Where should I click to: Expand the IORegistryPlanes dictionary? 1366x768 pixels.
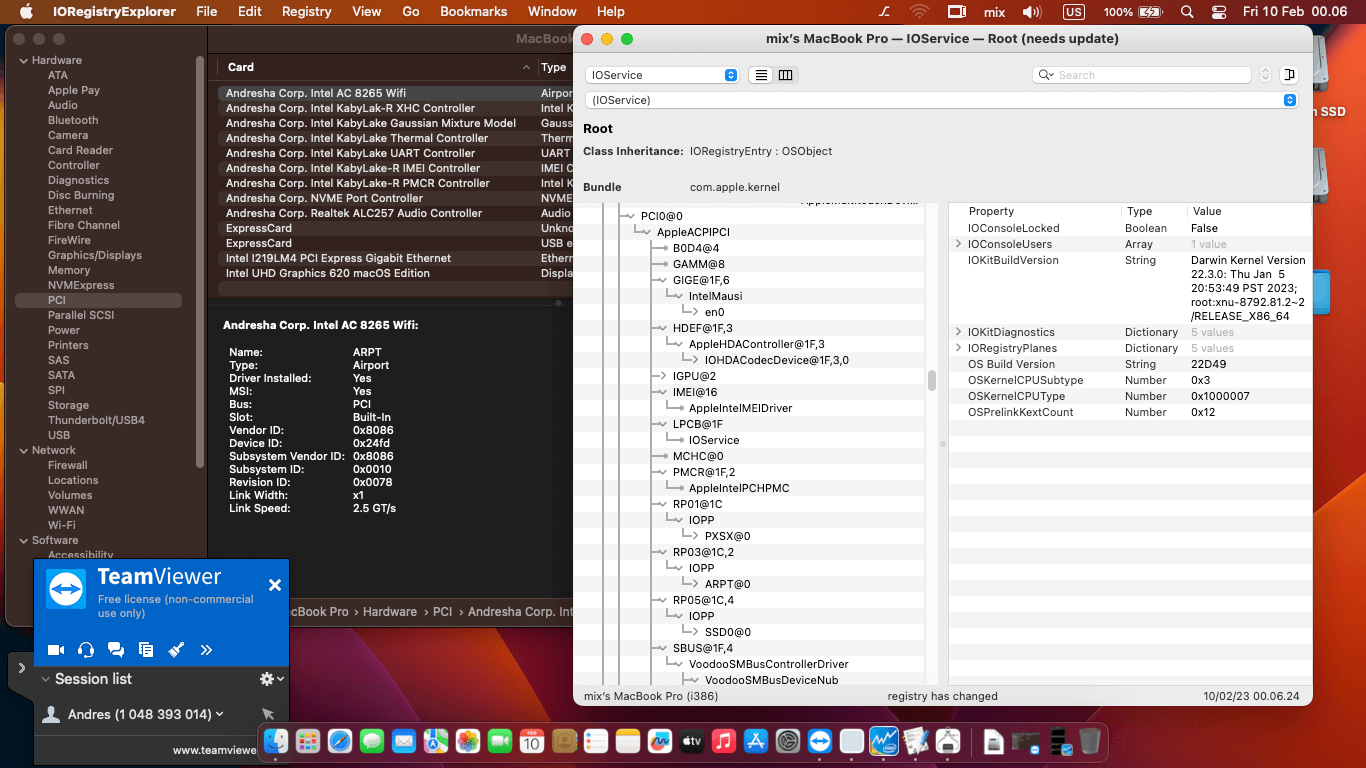coord(958,348)
